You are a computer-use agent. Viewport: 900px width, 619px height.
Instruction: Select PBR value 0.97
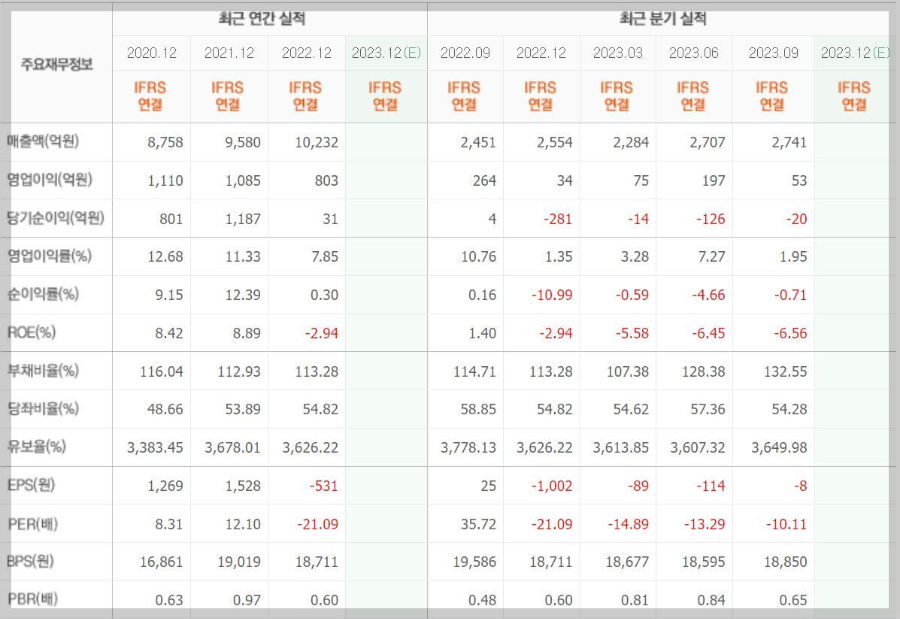pos(247,601)
